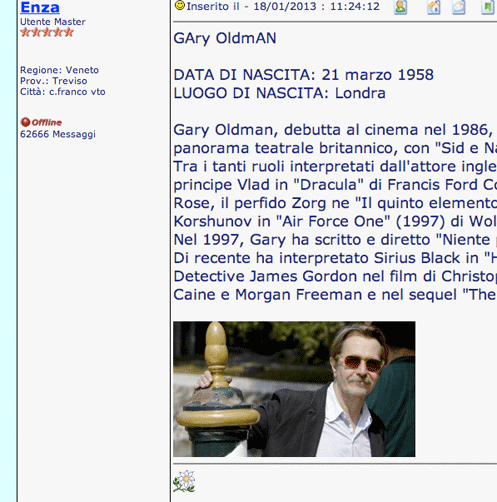Click the 'Città: c.franco vto' profile line
Viewport: 497px width, 502px height.
(63, 92)
